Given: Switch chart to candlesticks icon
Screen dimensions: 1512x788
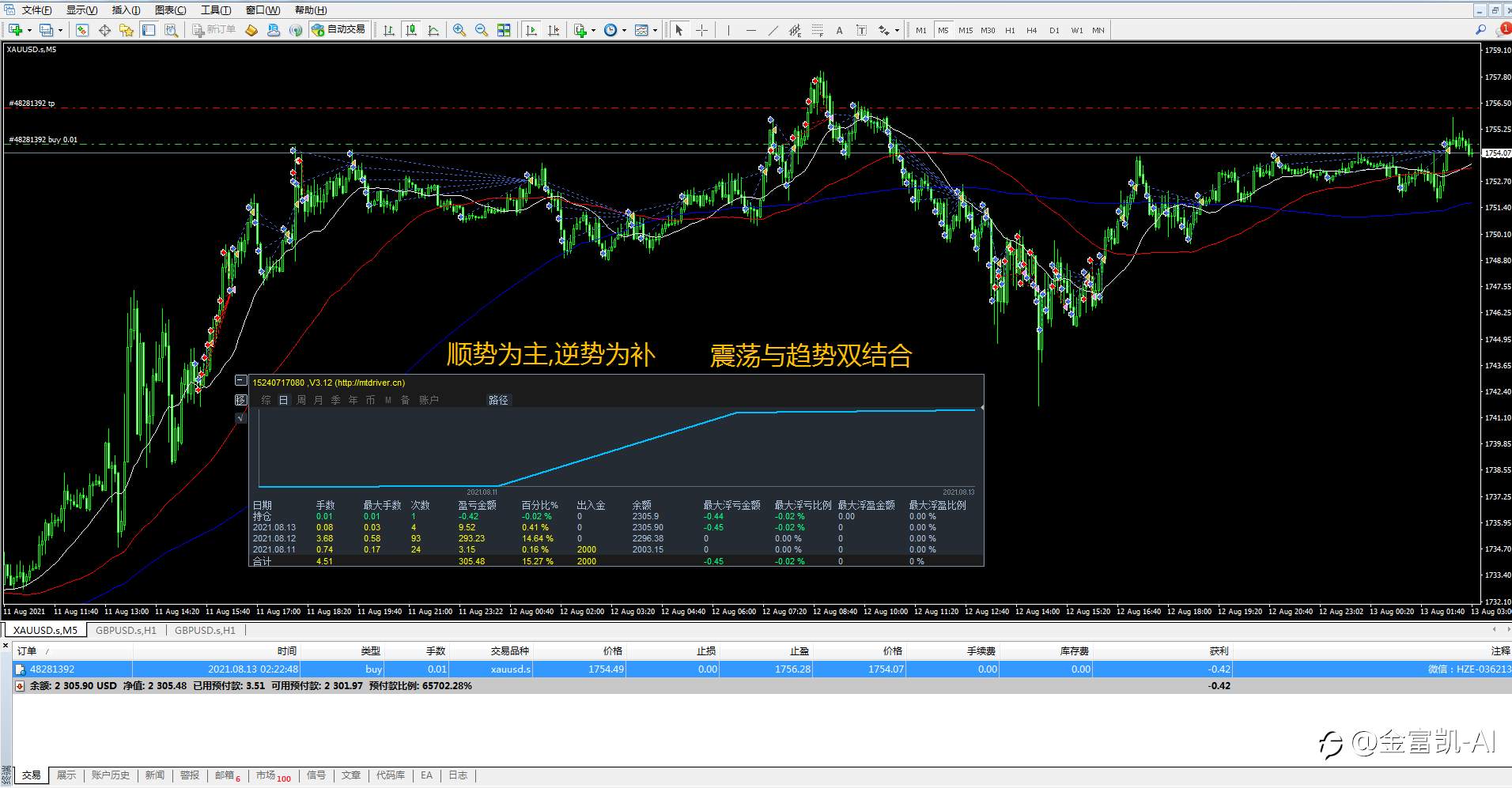Looking at the screenshot, I should point(411,30).
